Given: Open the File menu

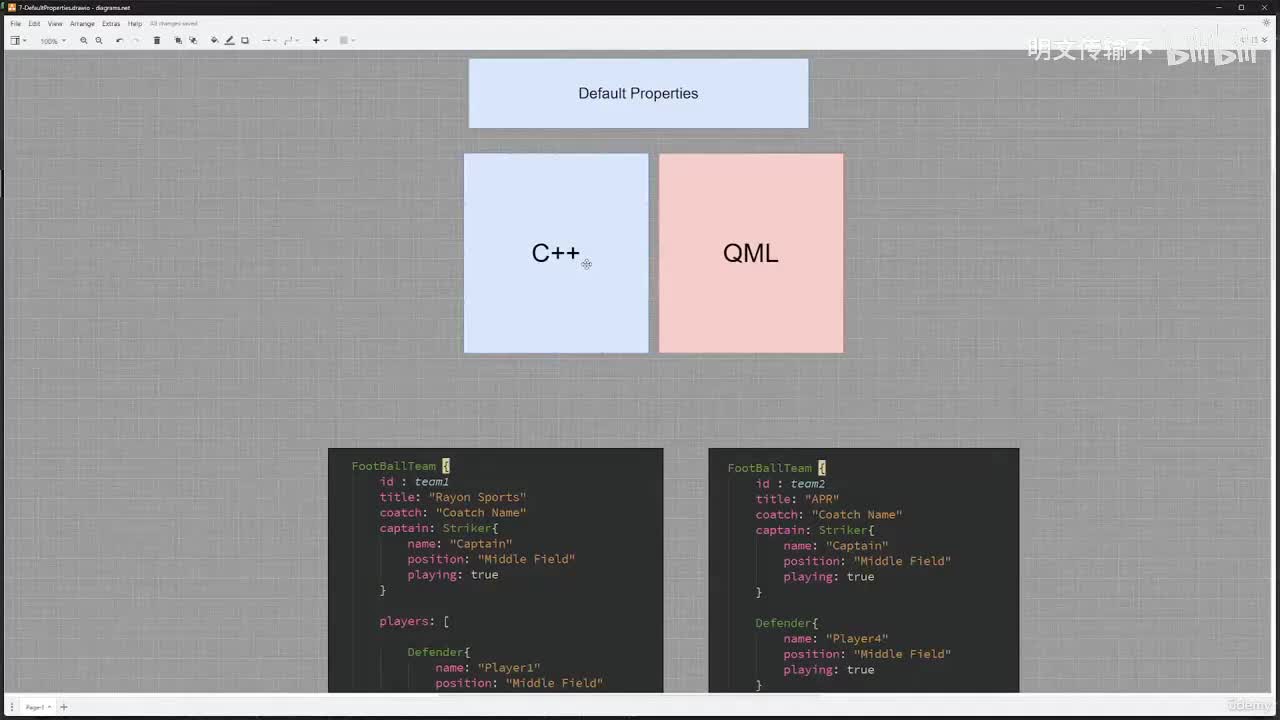Looking at the screenshot, I should (15, 23).
